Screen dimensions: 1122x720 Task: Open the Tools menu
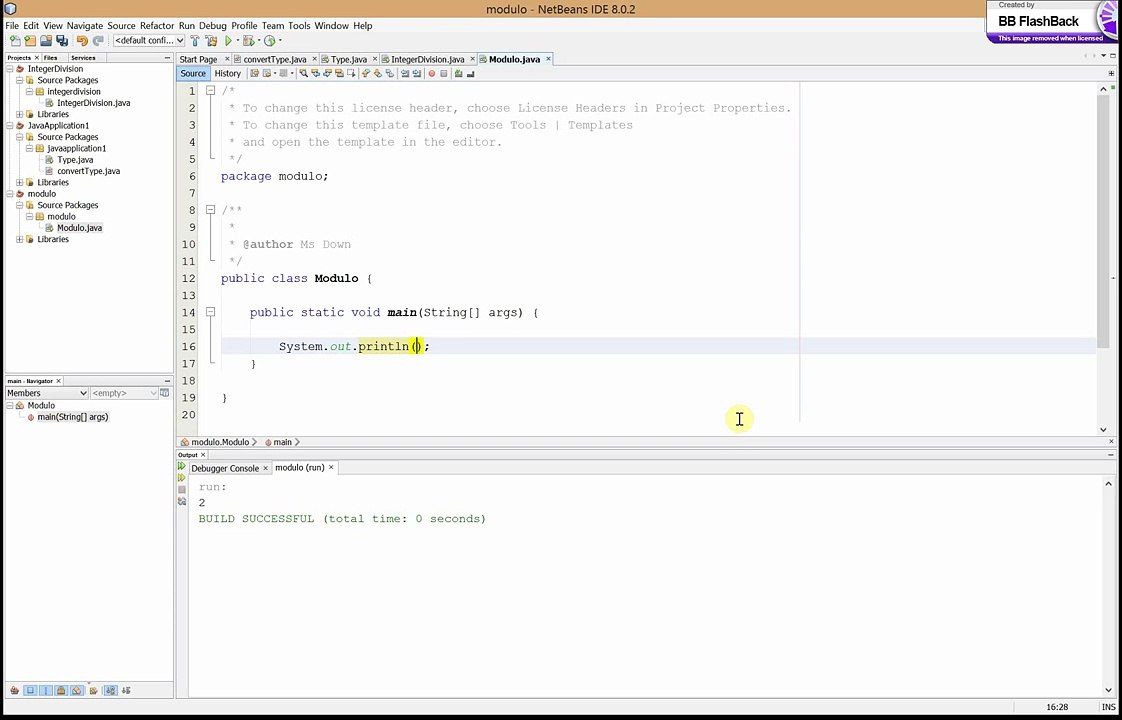(299, 26)
